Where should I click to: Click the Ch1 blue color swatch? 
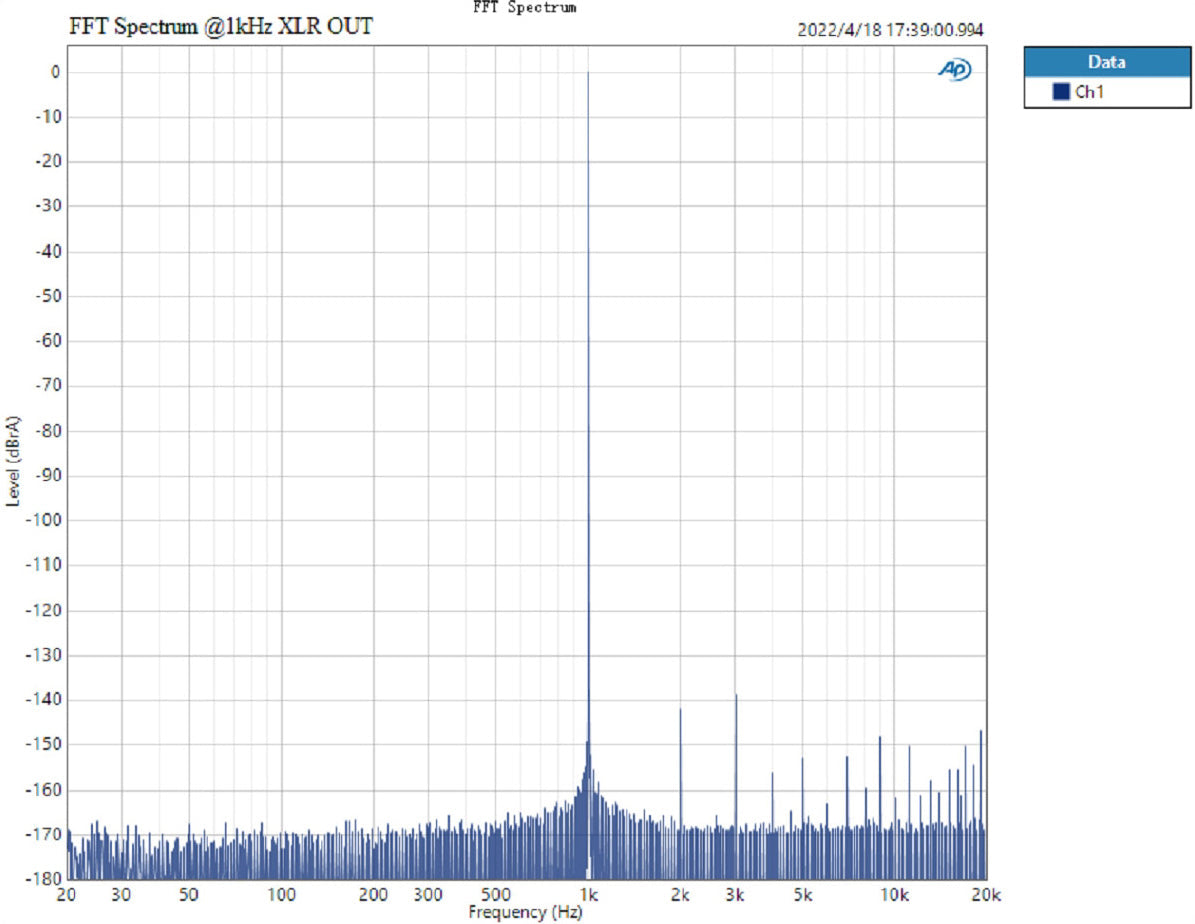pyautogui.click(x=1061, y=93)
